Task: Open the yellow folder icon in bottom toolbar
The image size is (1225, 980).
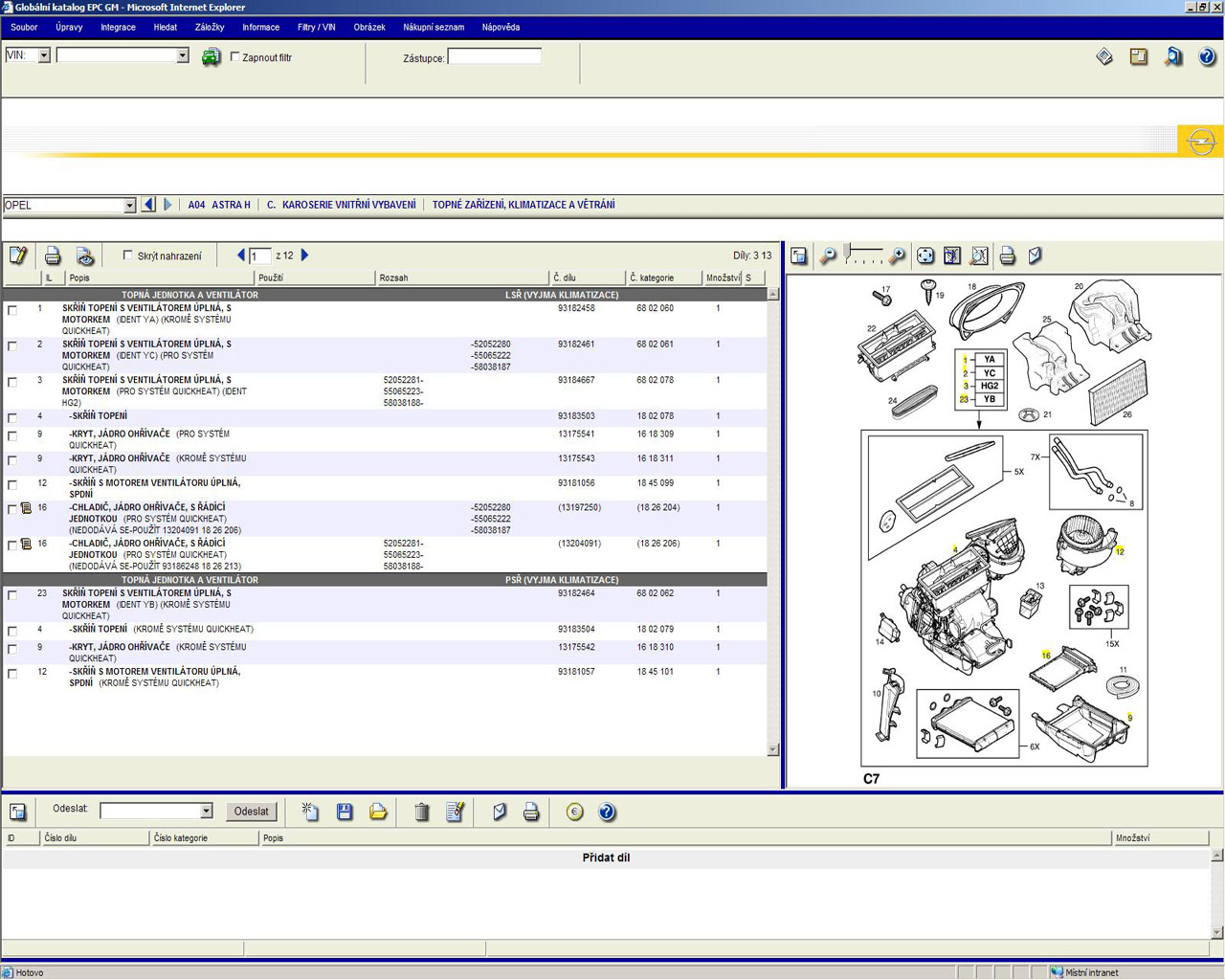Action: coord(379,812)
